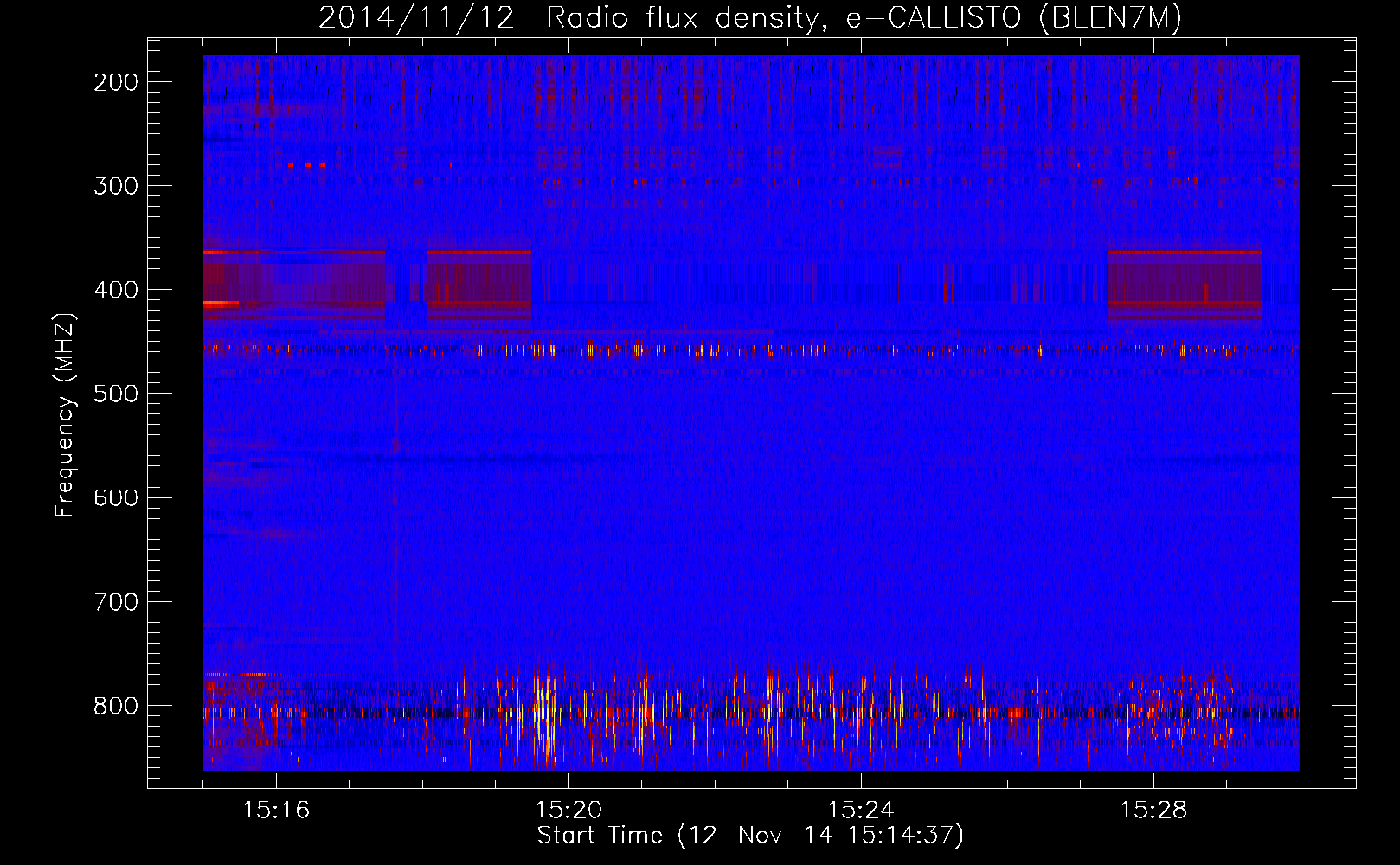Viewport: 1400px width, 865px height.
Task: Click the 'Start Time (12-Nov-14 15:14:37)' label
Action: pos(750,836)
